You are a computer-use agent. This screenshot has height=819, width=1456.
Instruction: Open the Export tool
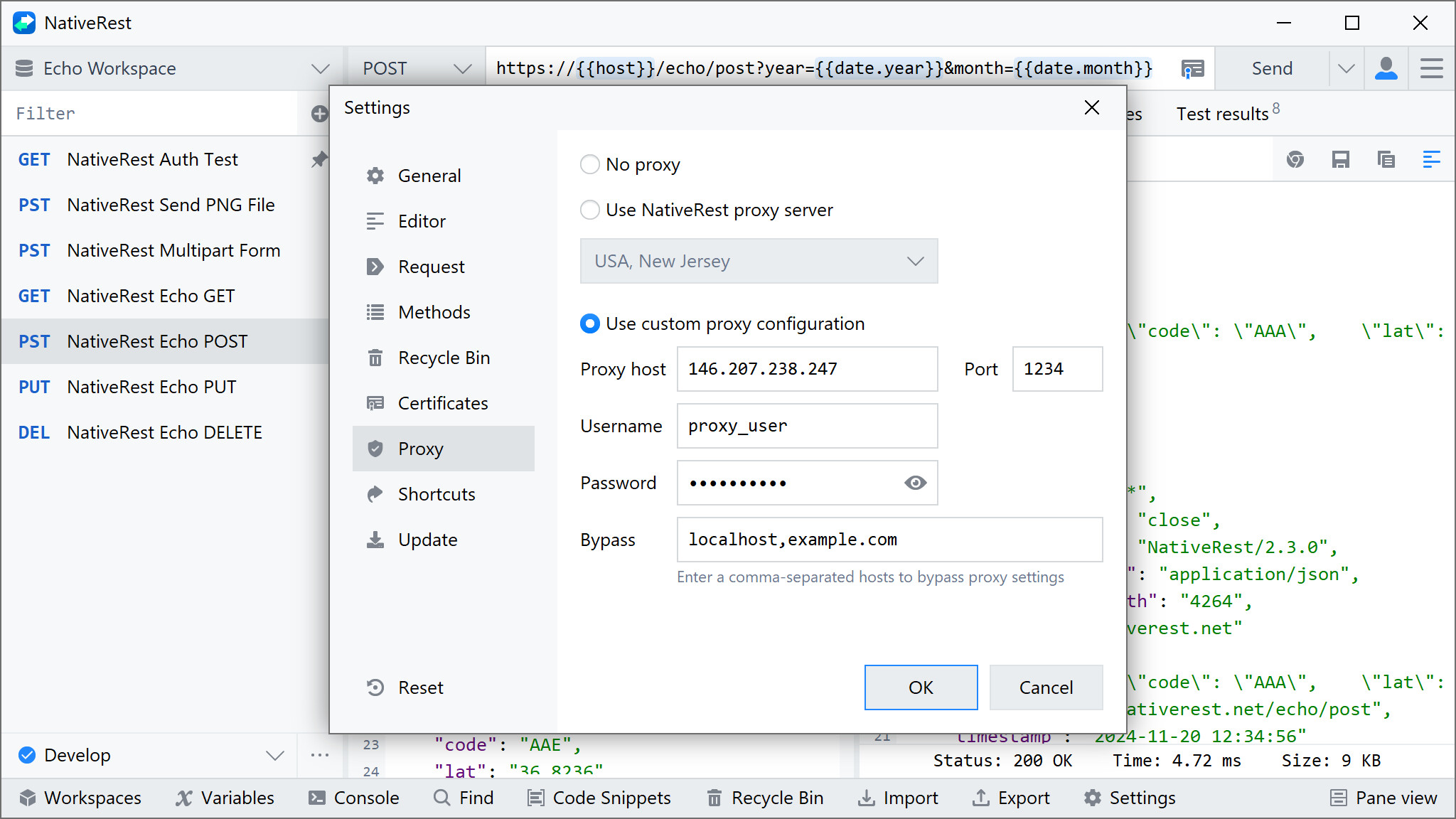1012,798
